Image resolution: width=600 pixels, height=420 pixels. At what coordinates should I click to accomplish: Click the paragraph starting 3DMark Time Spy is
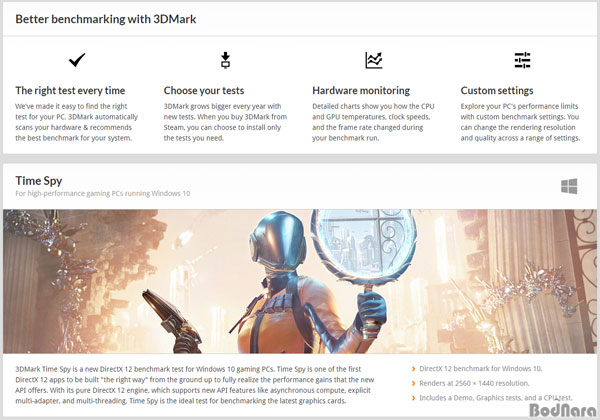[194, 385]
